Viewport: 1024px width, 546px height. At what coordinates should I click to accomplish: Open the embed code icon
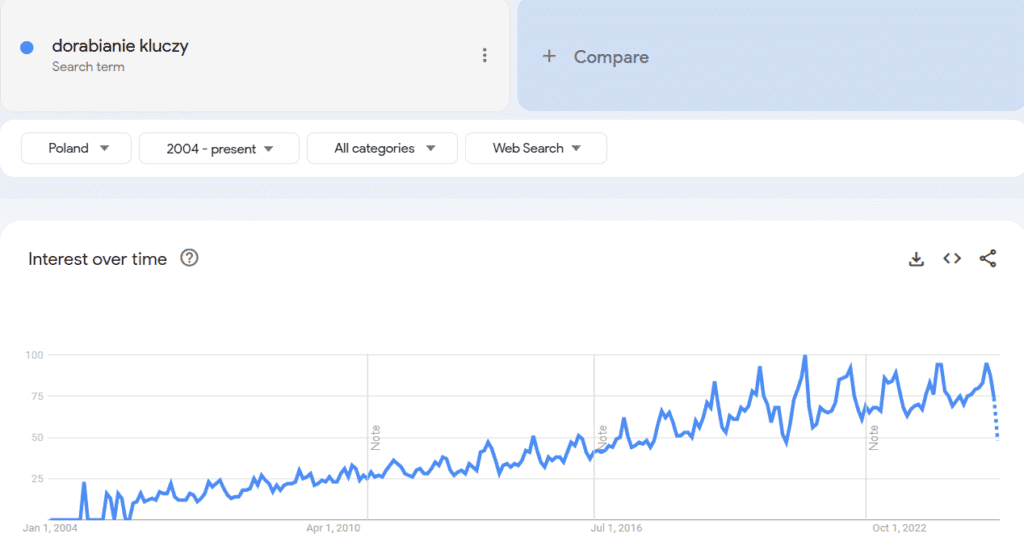[952, 259]
